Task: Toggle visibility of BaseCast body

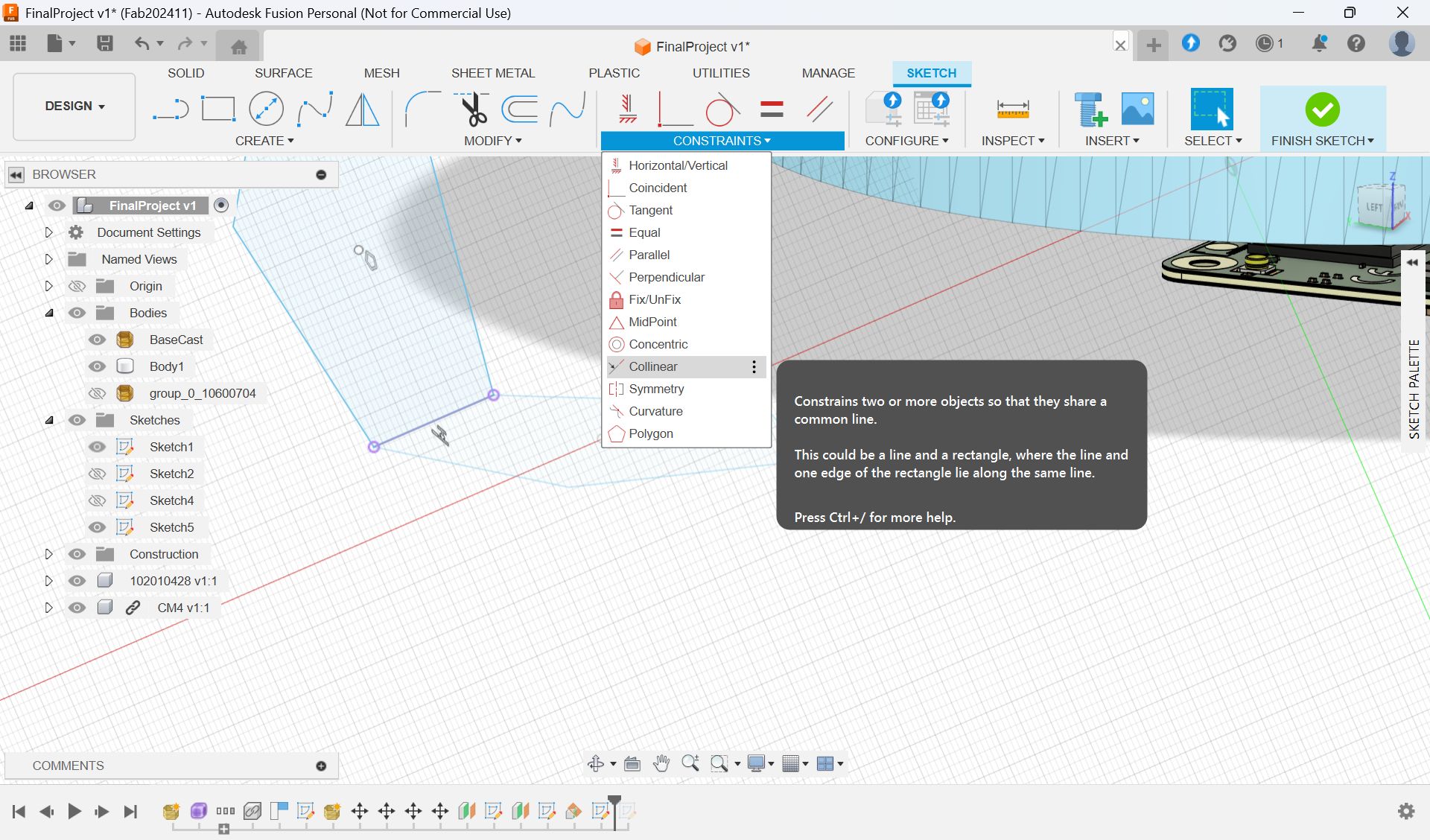Action: click(x=97, y=340)
